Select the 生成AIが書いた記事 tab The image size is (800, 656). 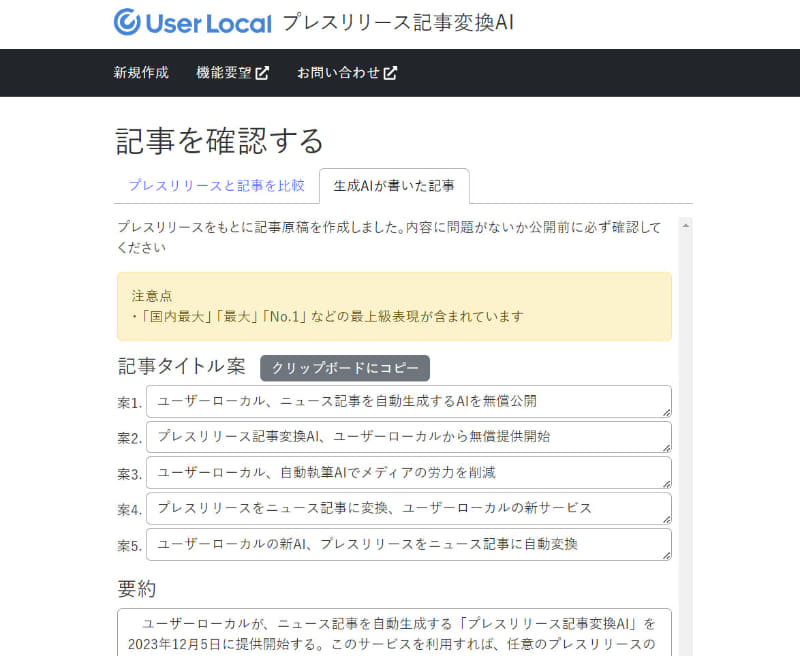click(394, 186)
